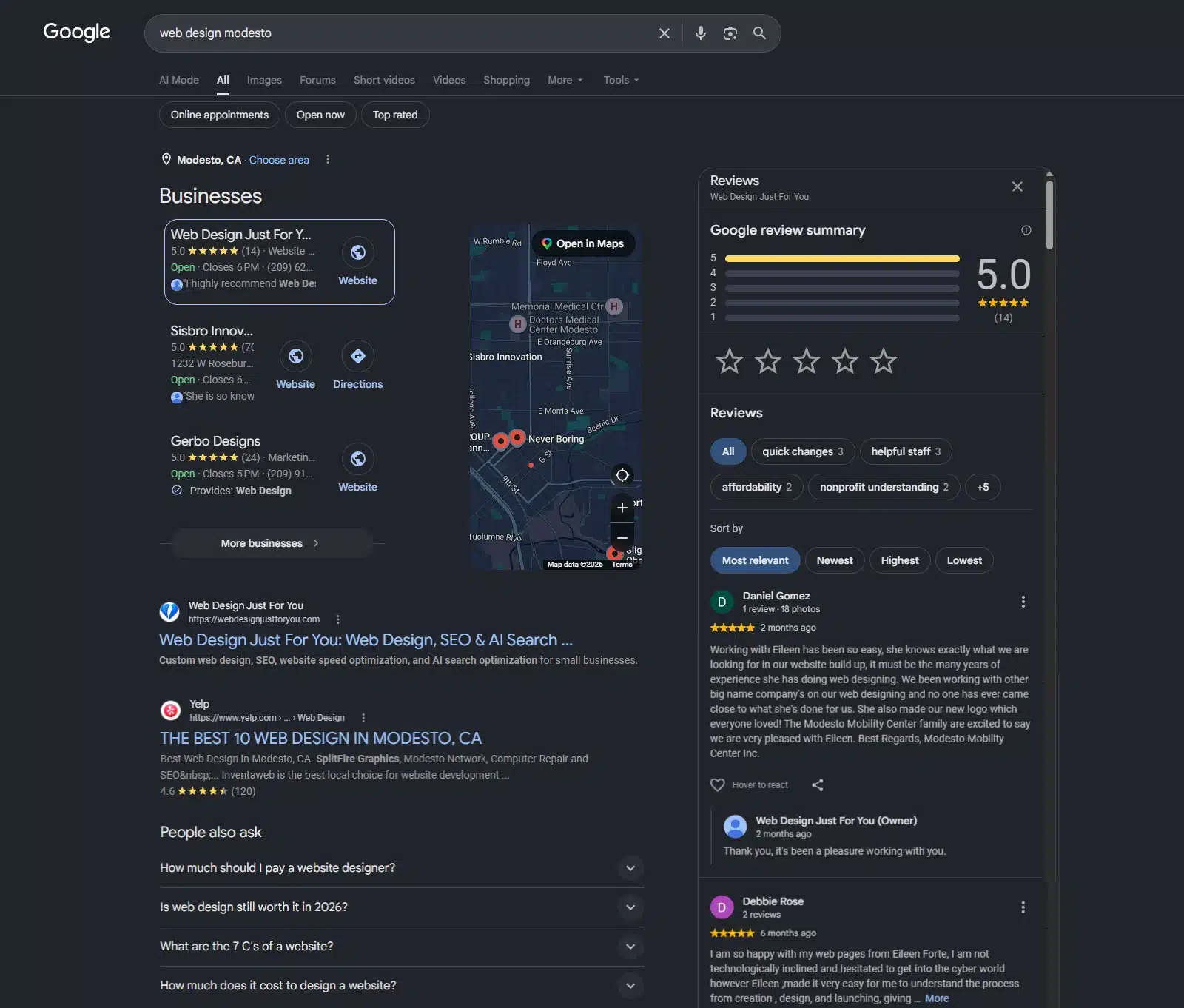Screen dimensions: 1184x1008
Task: Open Google review summary info icon
Action: [x=1026, y=230]
